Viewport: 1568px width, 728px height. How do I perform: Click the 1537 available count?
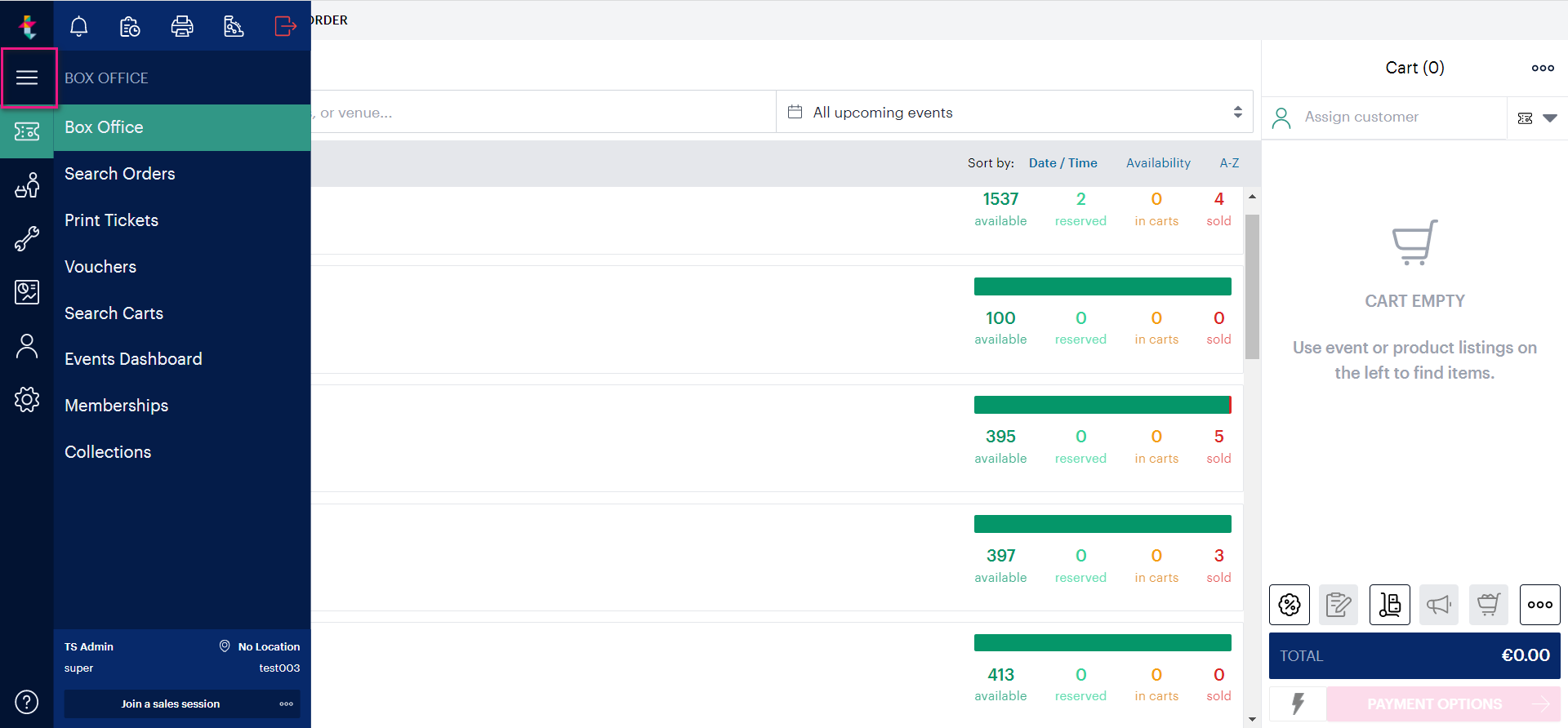click(1000, 199)
